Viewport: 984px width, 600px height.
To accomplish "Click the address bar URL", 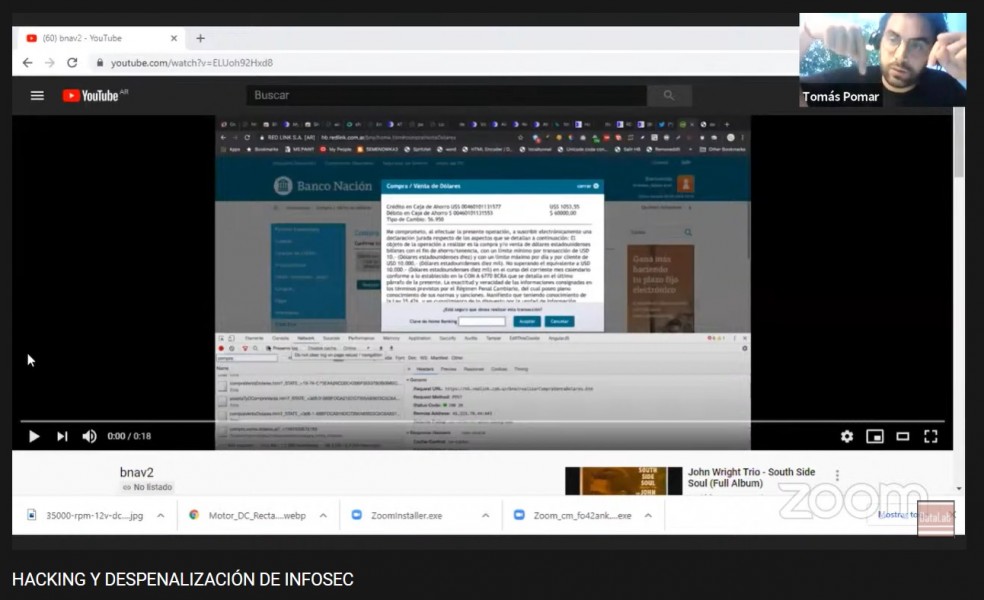I will (x=191, y=63).
